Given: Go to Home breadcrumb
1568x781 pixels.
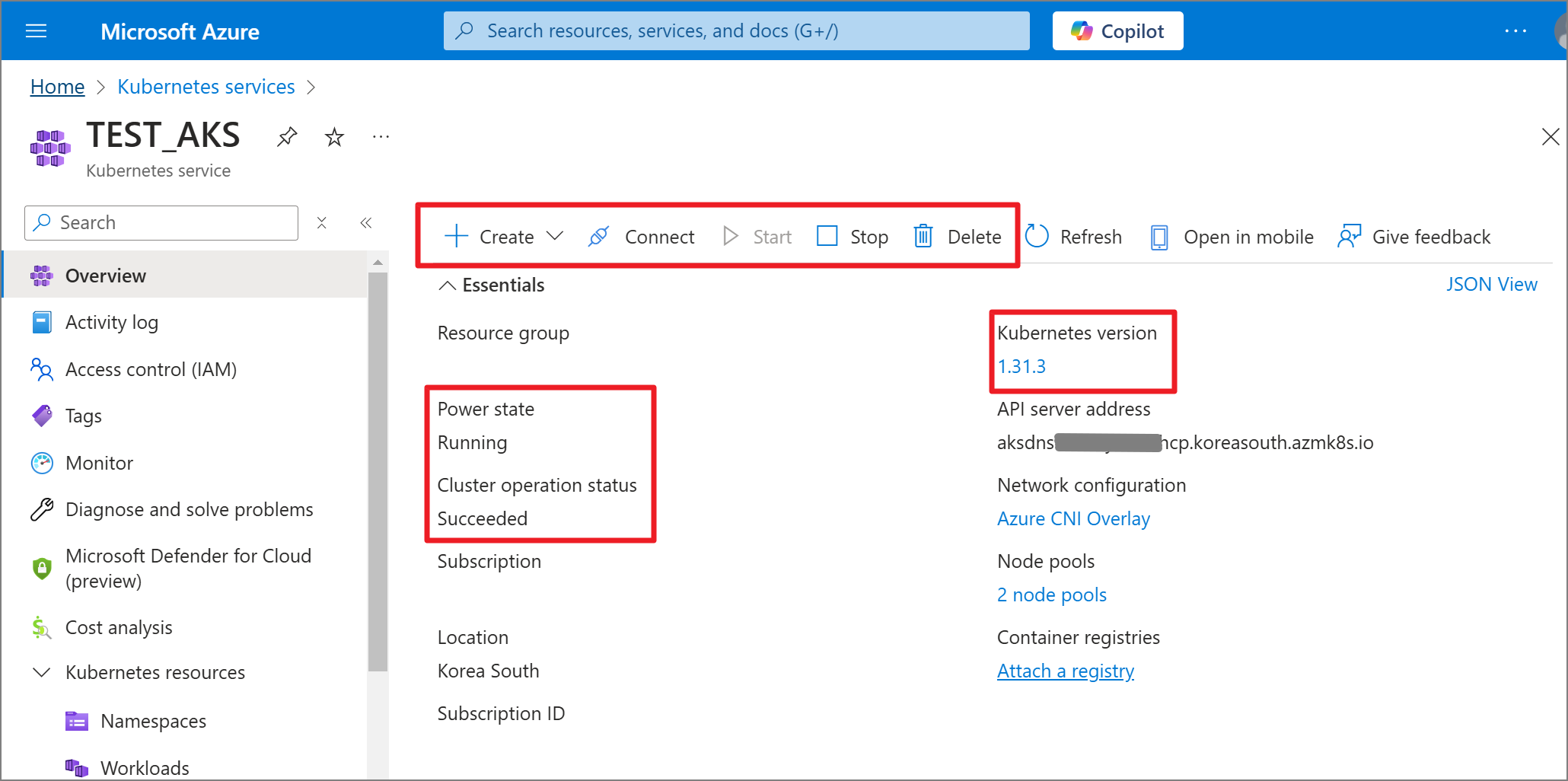Looking at the screenshot, I should point(57,87).
